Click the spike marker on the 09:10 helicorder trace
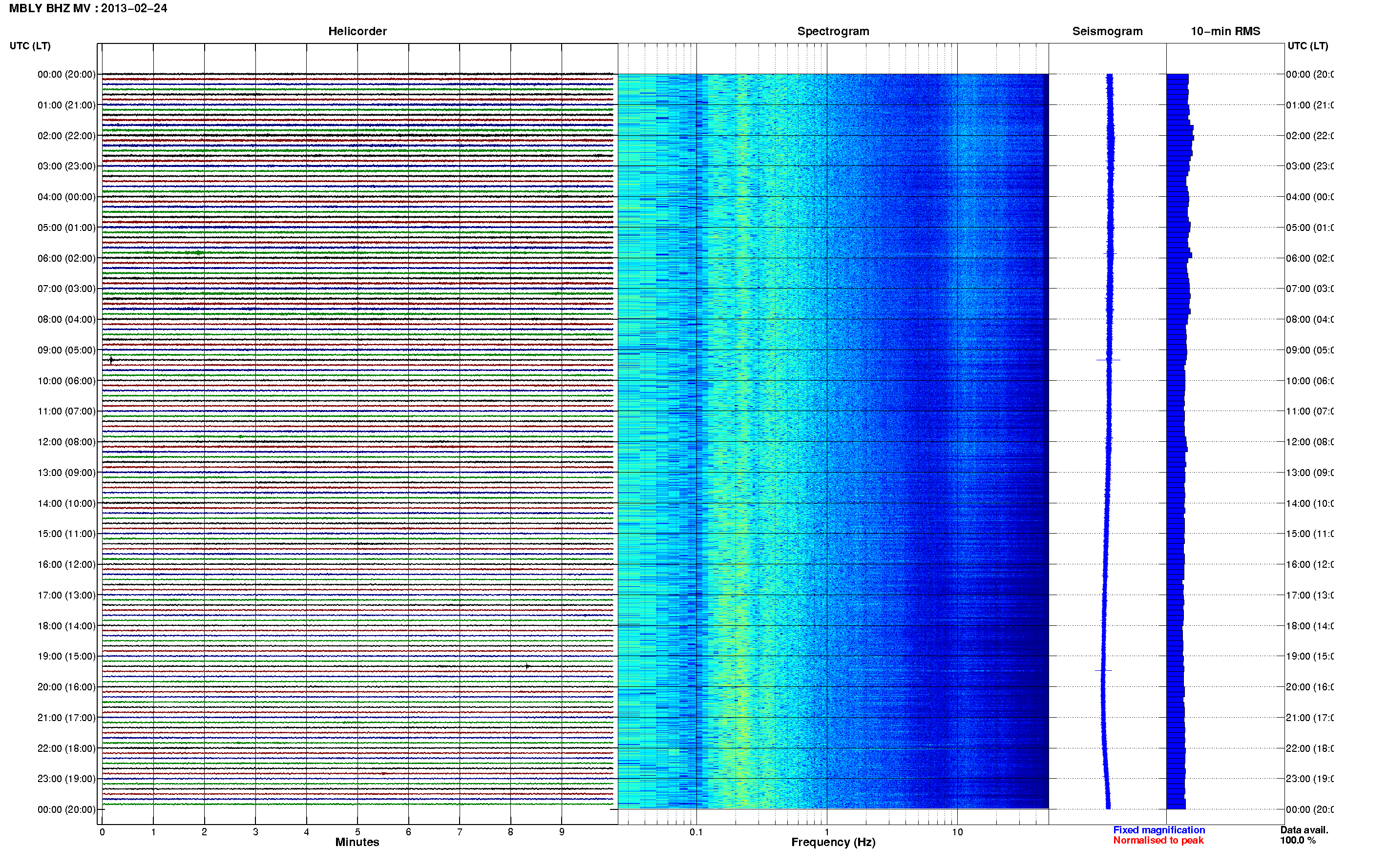1389x868 pixels. point(111,360)
